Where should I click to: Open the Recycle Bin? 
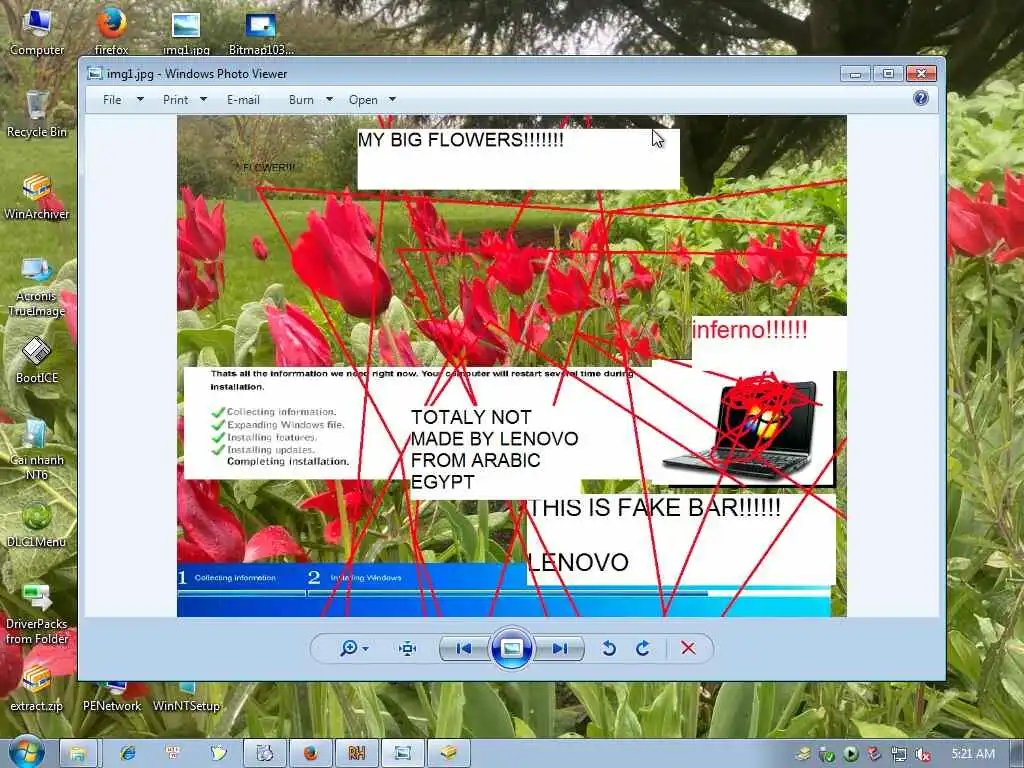click(37, 114)
